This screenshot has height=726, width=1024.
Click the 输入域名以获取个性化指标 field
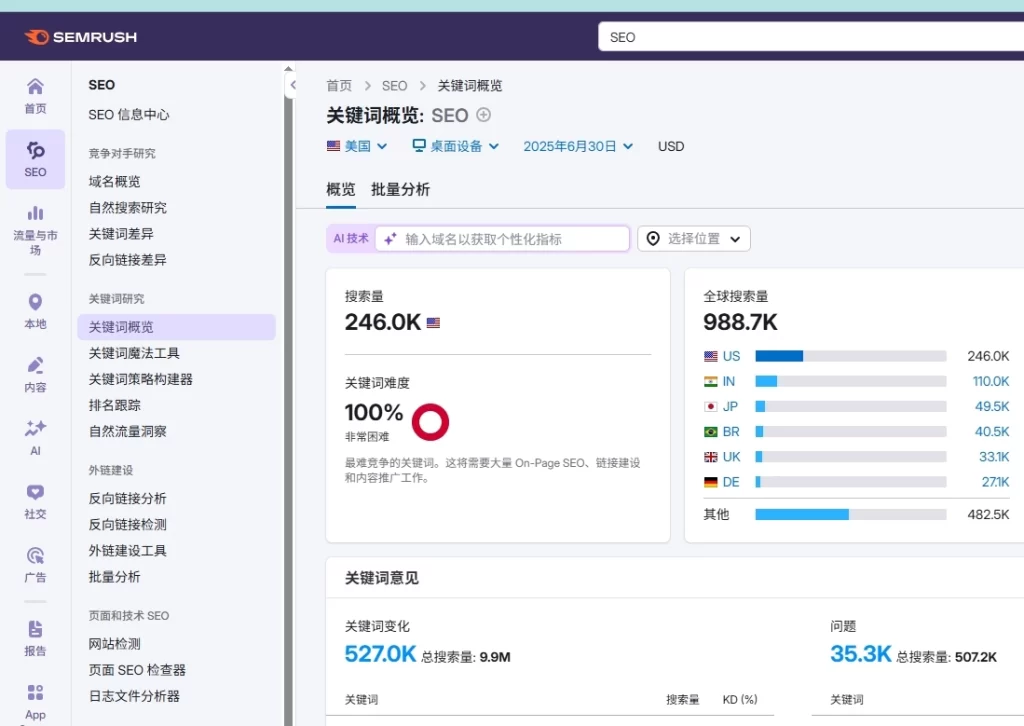[502, 239]
